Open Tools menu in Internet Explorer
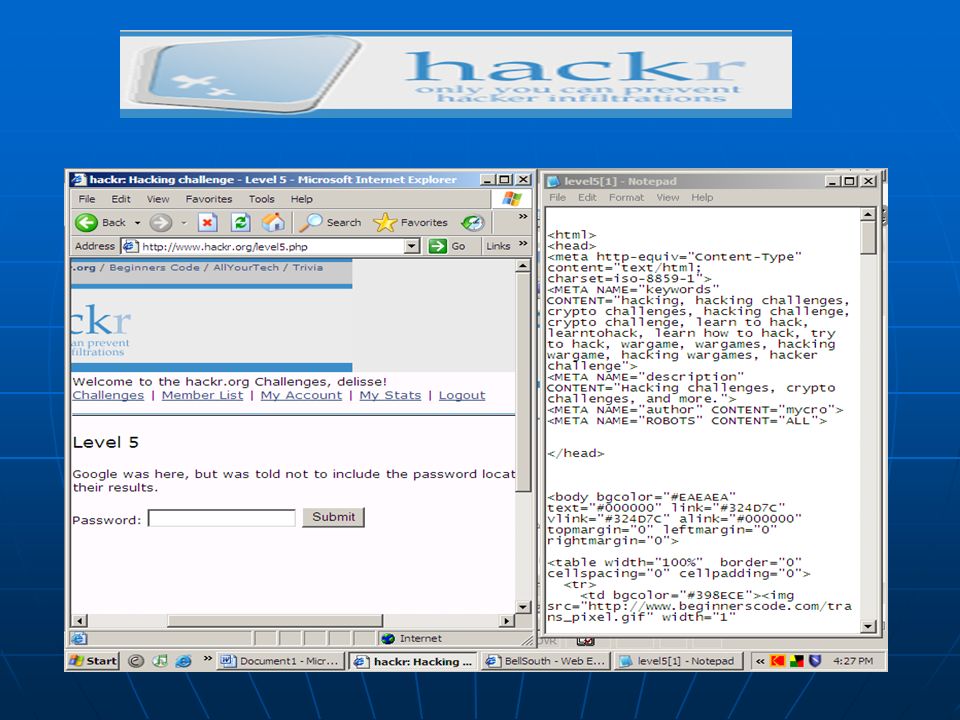Viewport: 960px width, 720px height. pyautogui.click(x=261, y=199)
